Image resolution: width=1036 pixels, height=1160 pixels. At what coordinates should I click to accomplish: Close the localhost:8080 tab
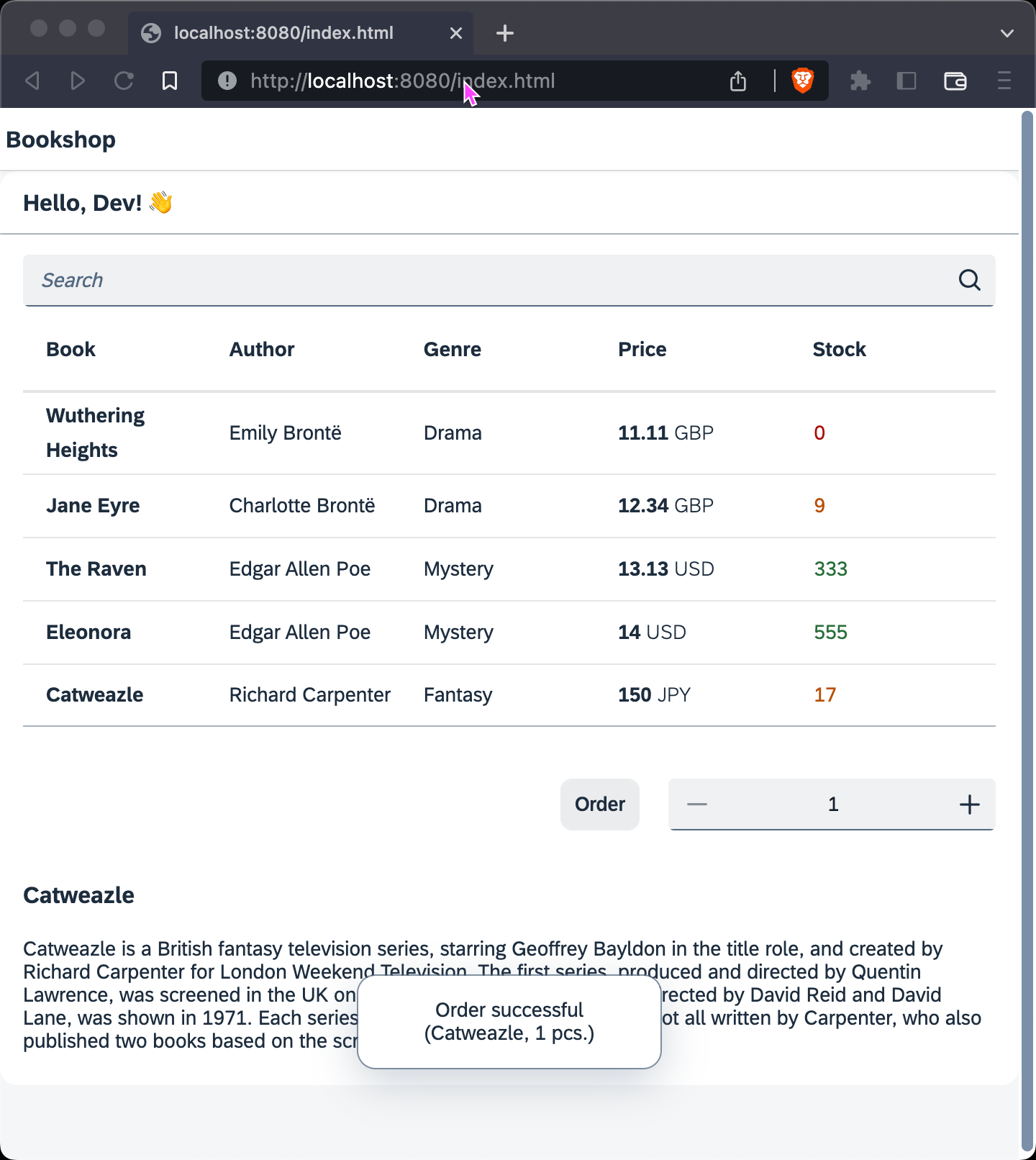456,33
